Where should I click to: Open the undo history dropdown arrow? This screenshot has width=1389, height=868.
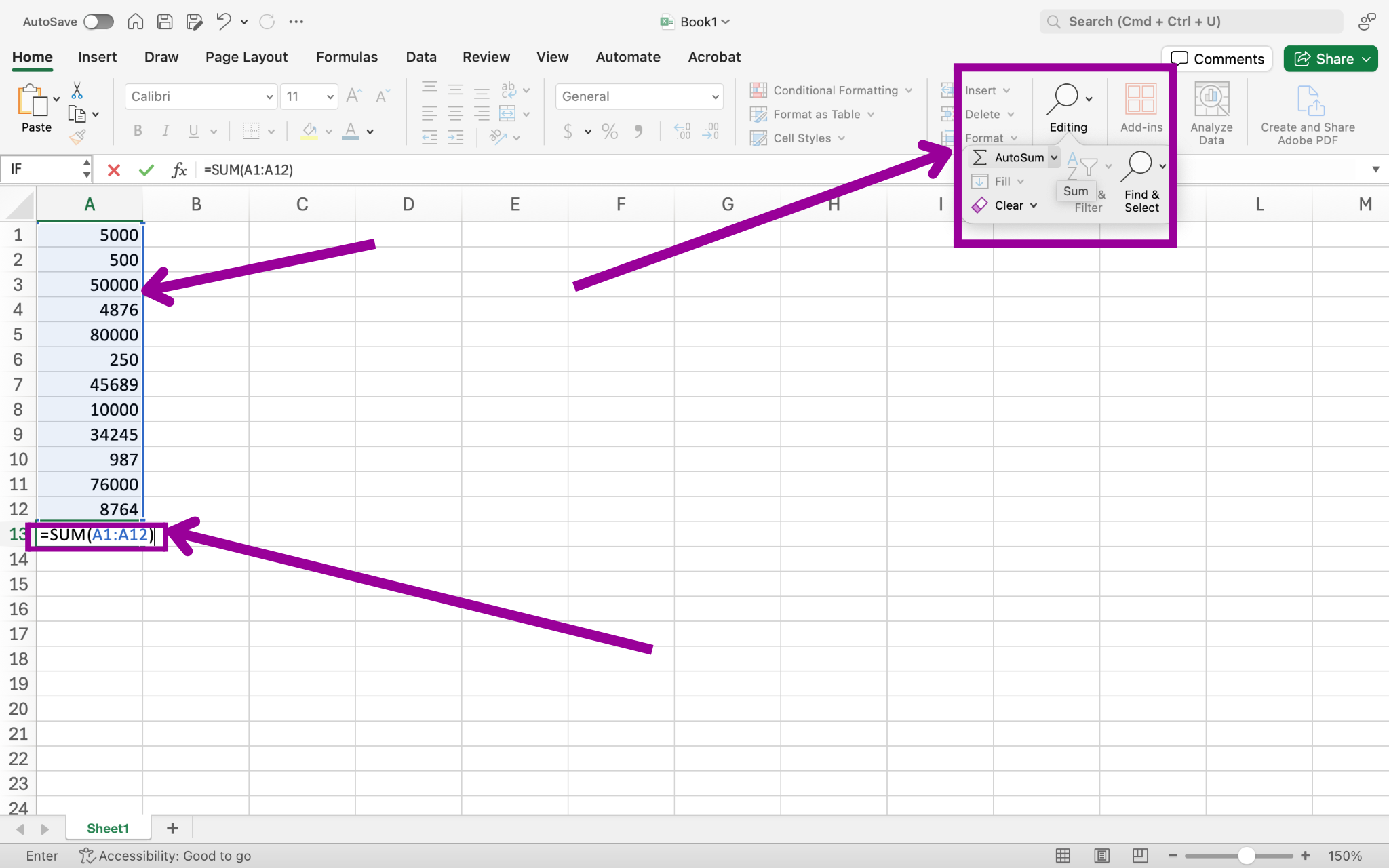(x=244, y=22)
